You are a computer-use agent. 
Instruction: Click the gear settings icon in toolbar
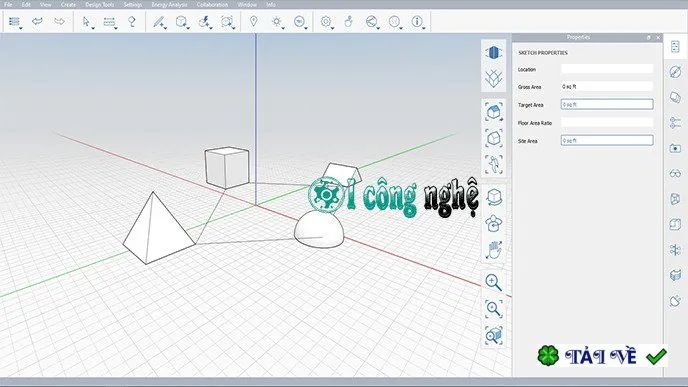click(326, 21)
